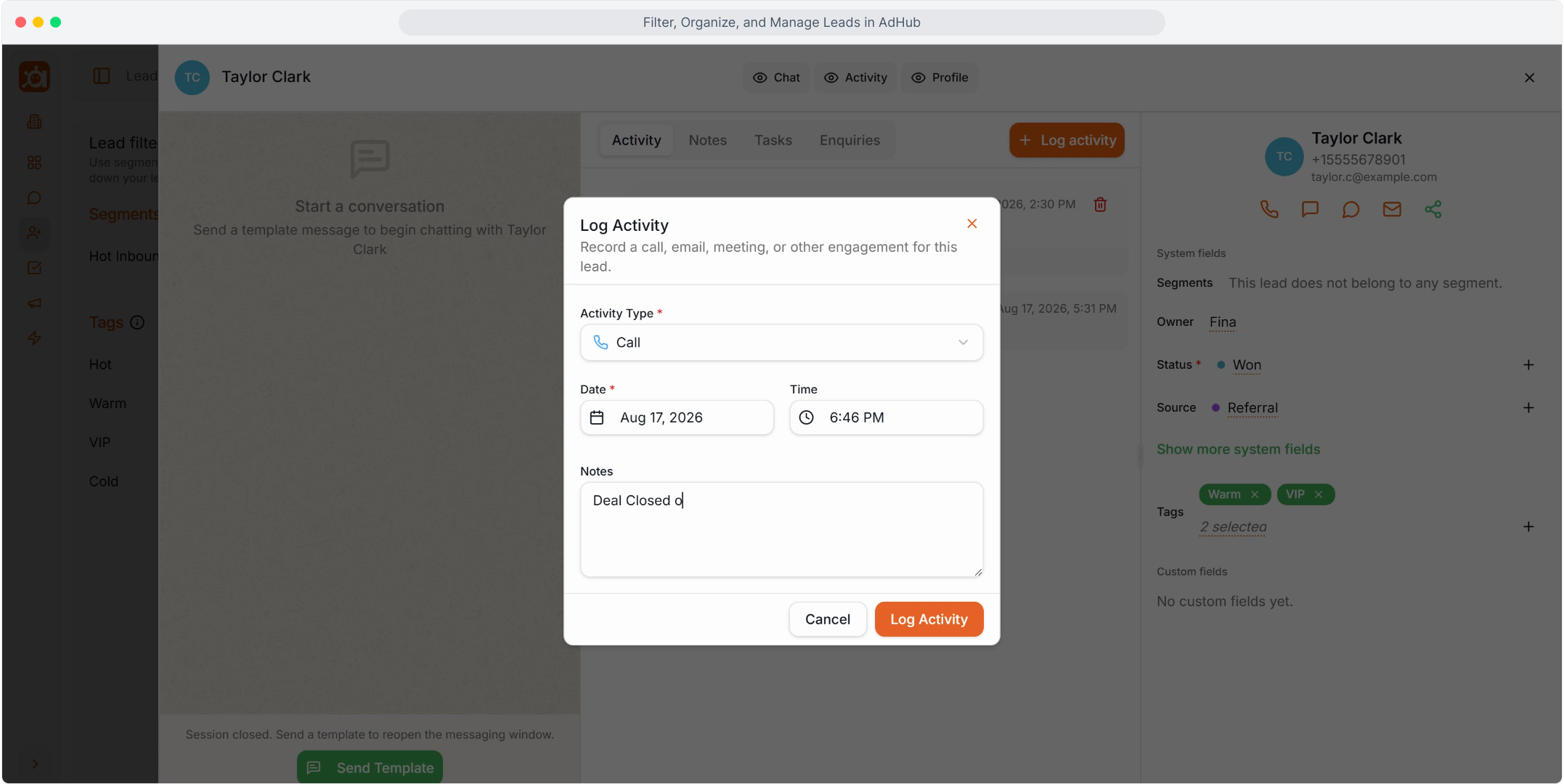Image resolution: width=1564 pixels, height=784 pixels.
Task: Open the Owner field showing Fina
Action: (1223, 322)
